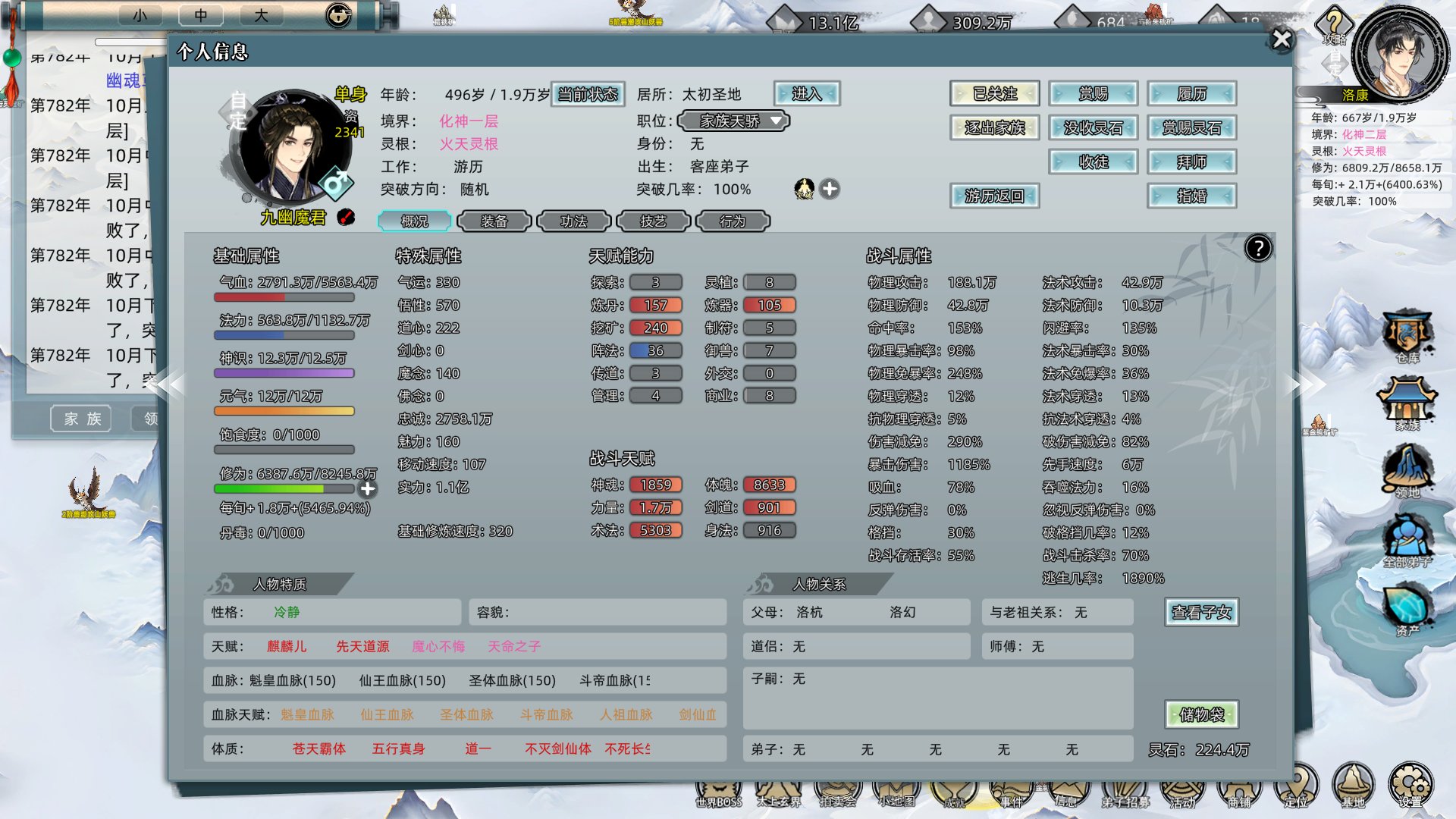
Task: Open the 攻略 guide icon
Action: 1334,24
